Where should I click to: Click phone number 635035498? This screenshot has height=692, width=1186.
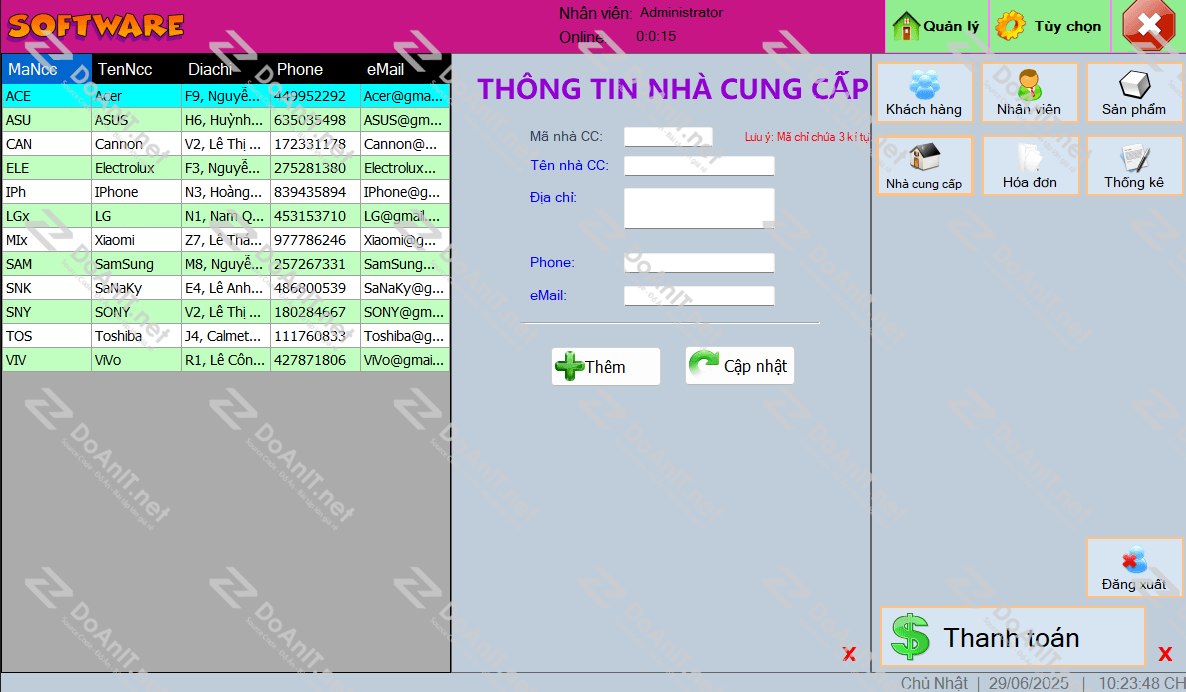(315, 120)
